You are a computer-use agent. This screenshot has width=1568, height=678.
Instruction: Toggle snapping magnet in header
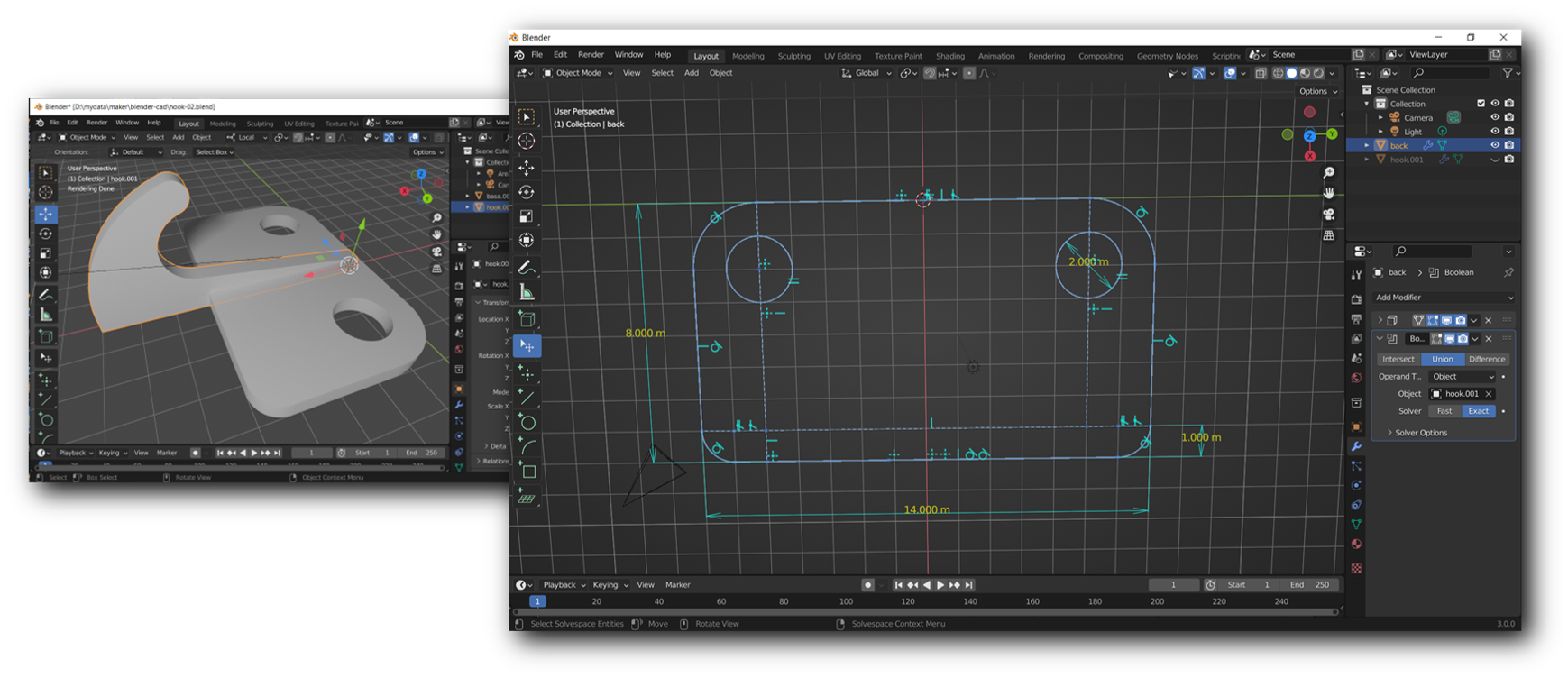tap(930, 73)
